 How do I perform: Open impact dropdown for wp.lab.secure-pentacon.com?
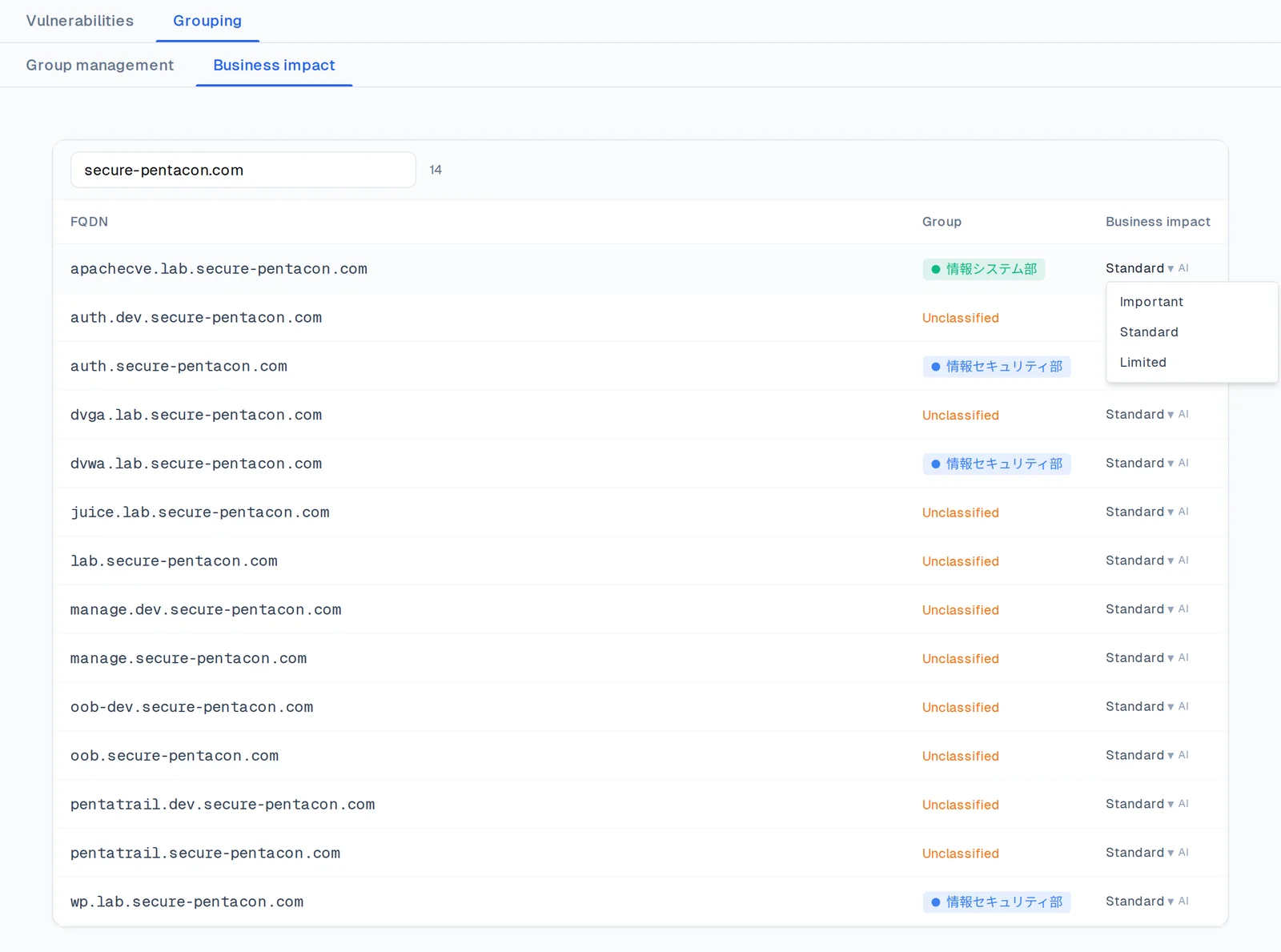click(1140, 902)
